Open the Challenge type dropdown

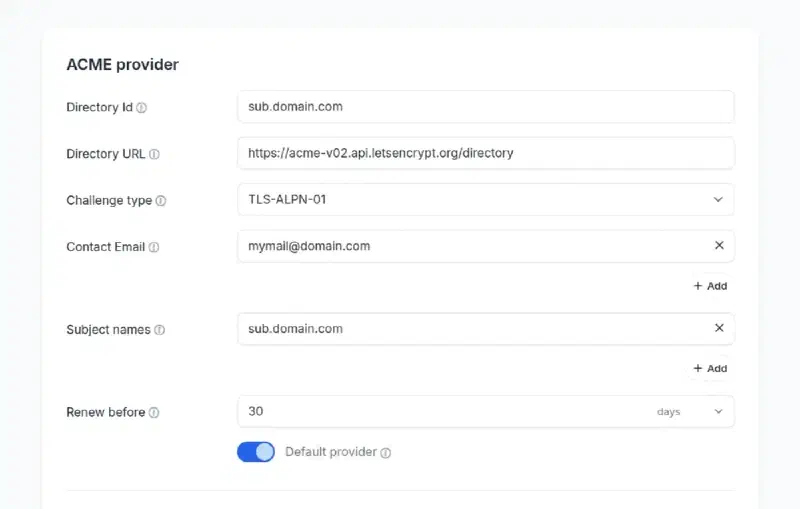tap(717, 199)
